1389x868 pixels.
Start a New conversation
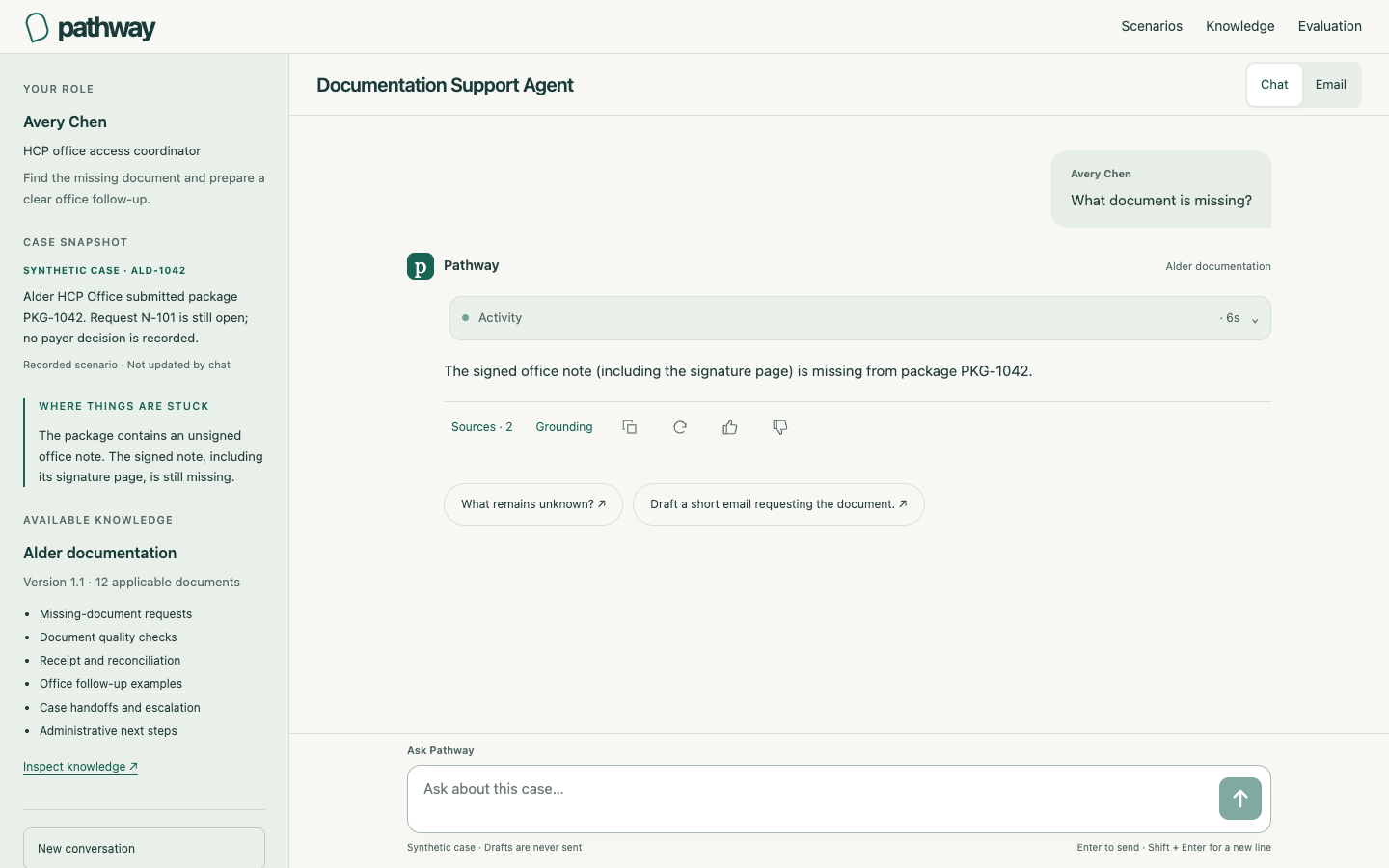point(144,848)
